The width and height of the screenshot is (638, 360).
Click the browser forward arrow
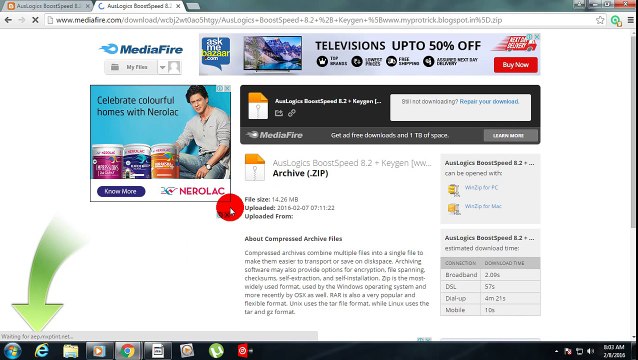point(22,20)
